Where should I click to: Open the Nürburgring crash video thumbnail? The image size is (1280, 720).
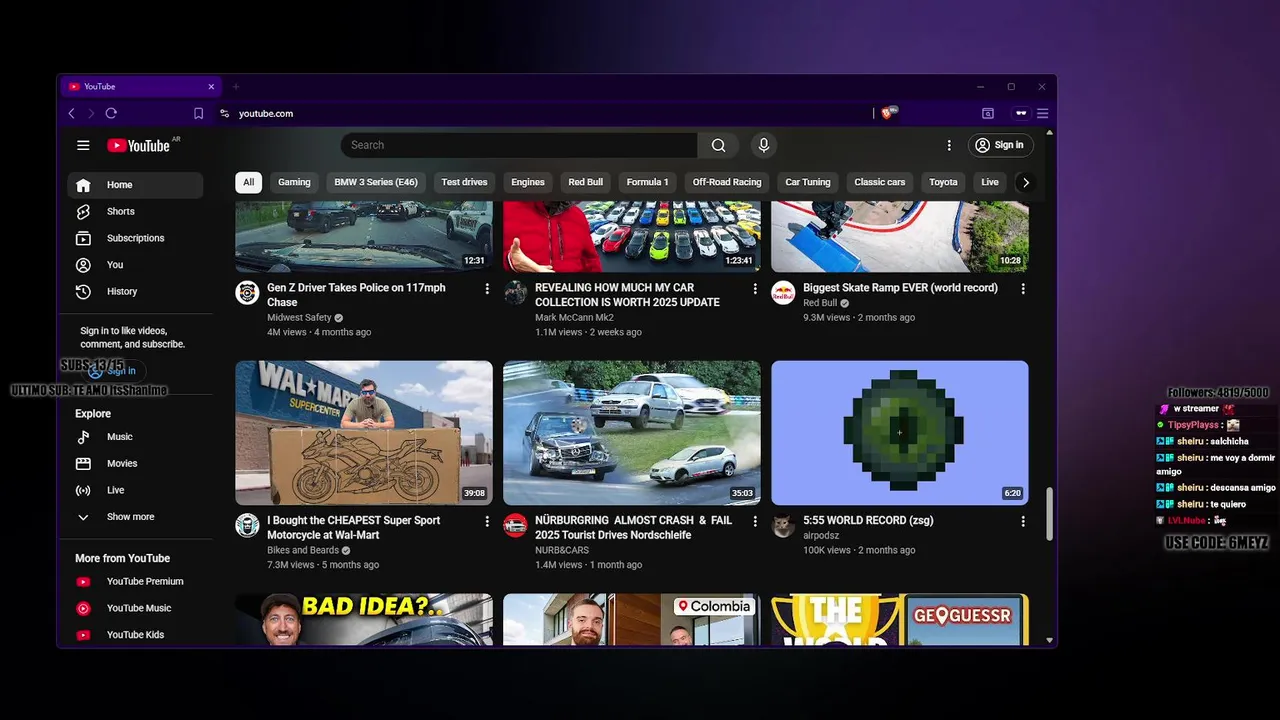pyautogui.click(x=632, y=433)
